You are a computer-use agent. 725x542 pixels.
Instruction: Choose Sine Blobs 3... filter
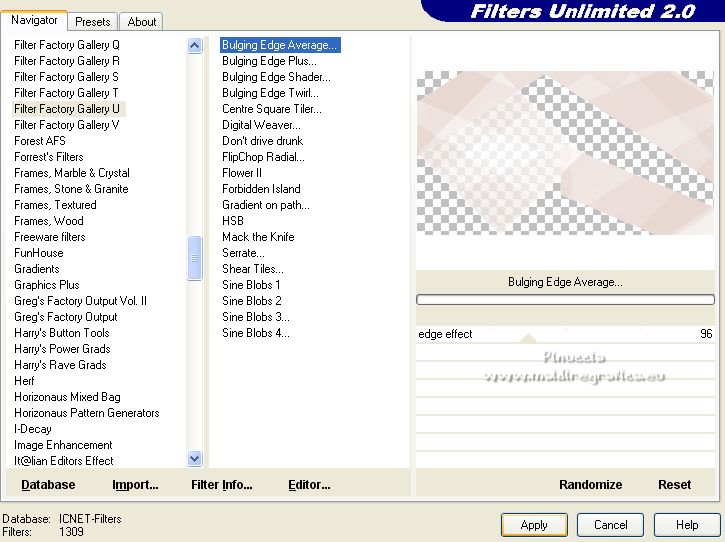tap(256, 317)
